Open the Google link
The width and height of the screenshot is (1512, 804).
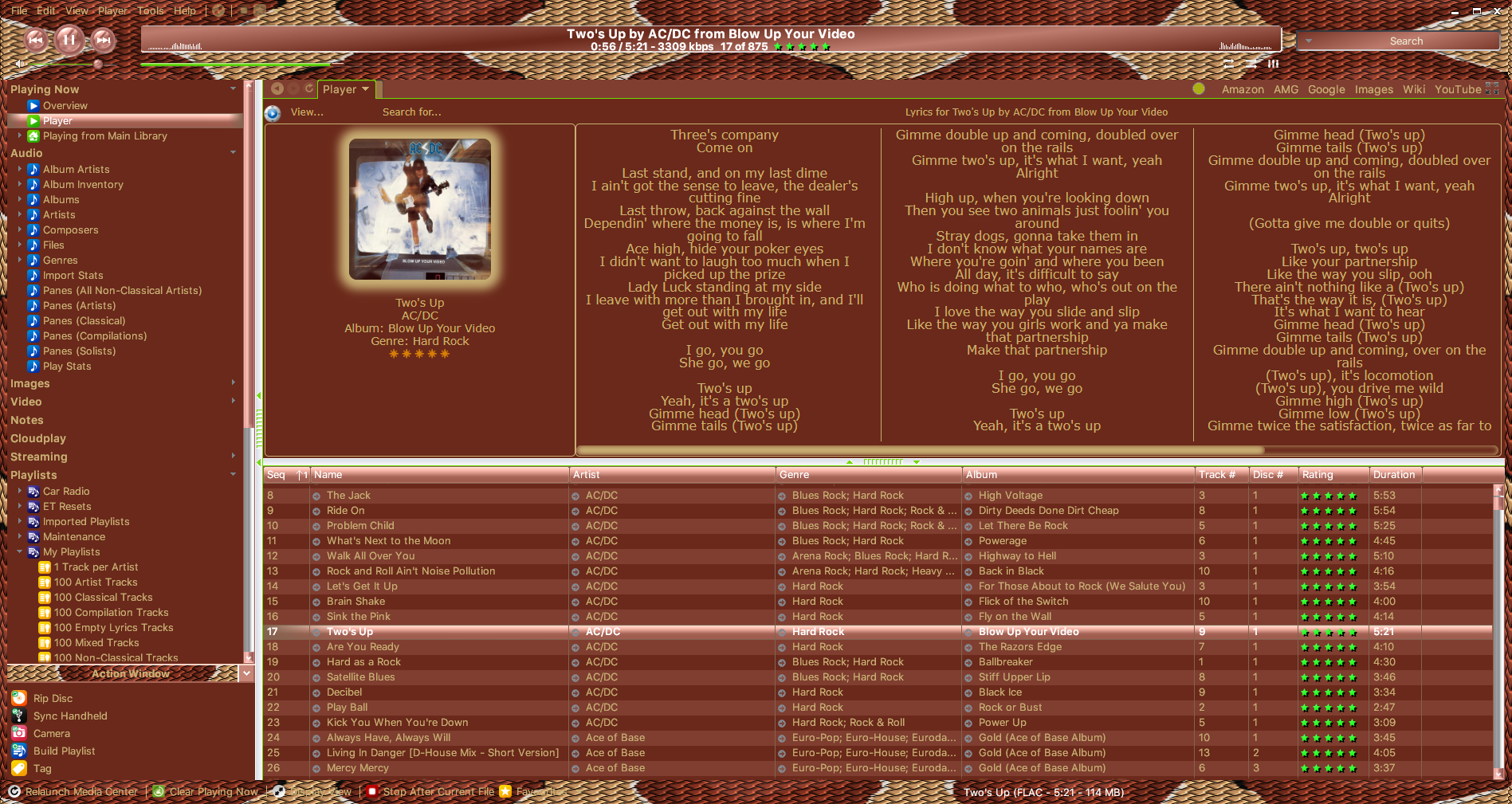[x=1326, y=89]
